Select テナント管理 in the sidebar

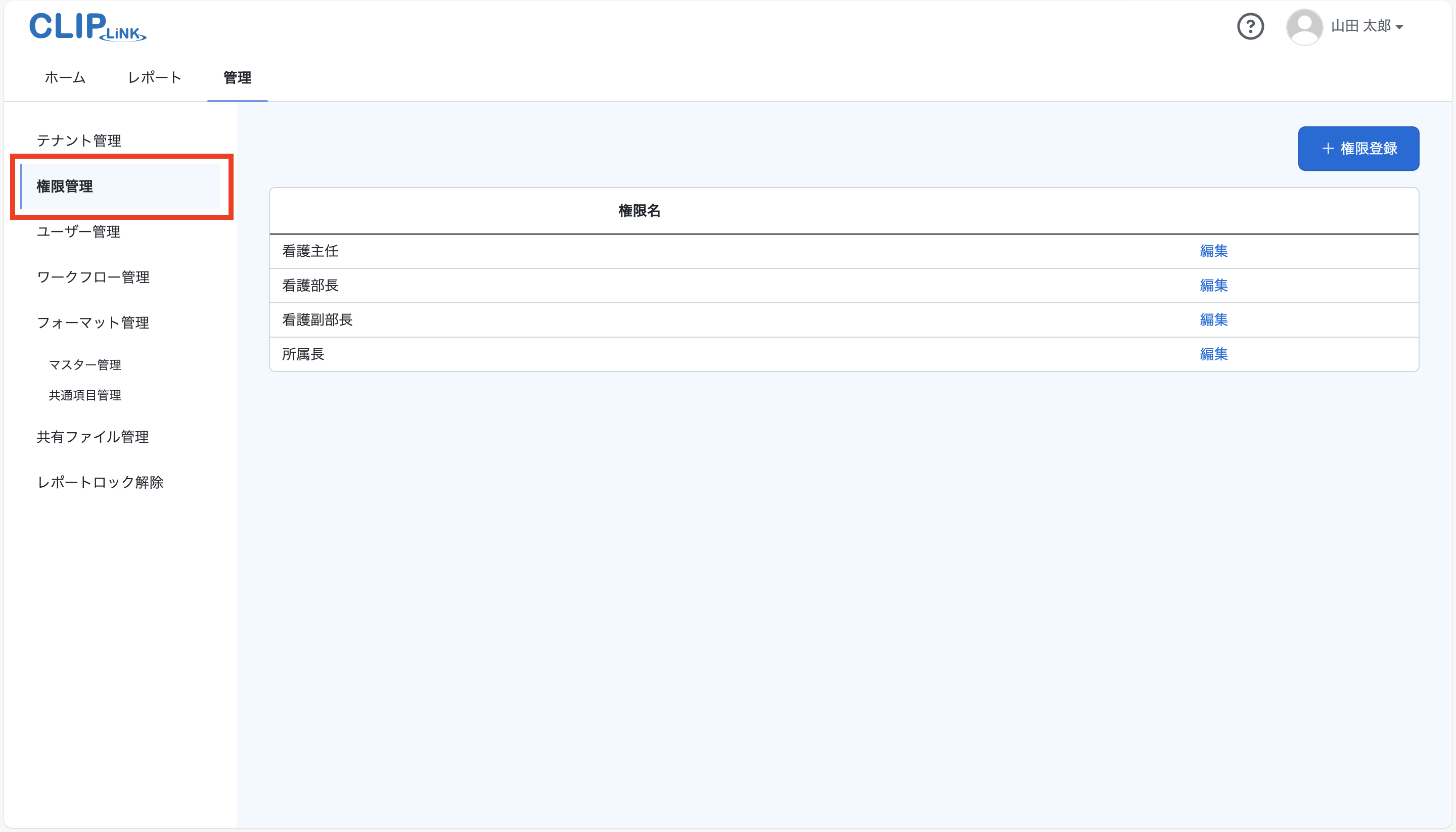78,140
